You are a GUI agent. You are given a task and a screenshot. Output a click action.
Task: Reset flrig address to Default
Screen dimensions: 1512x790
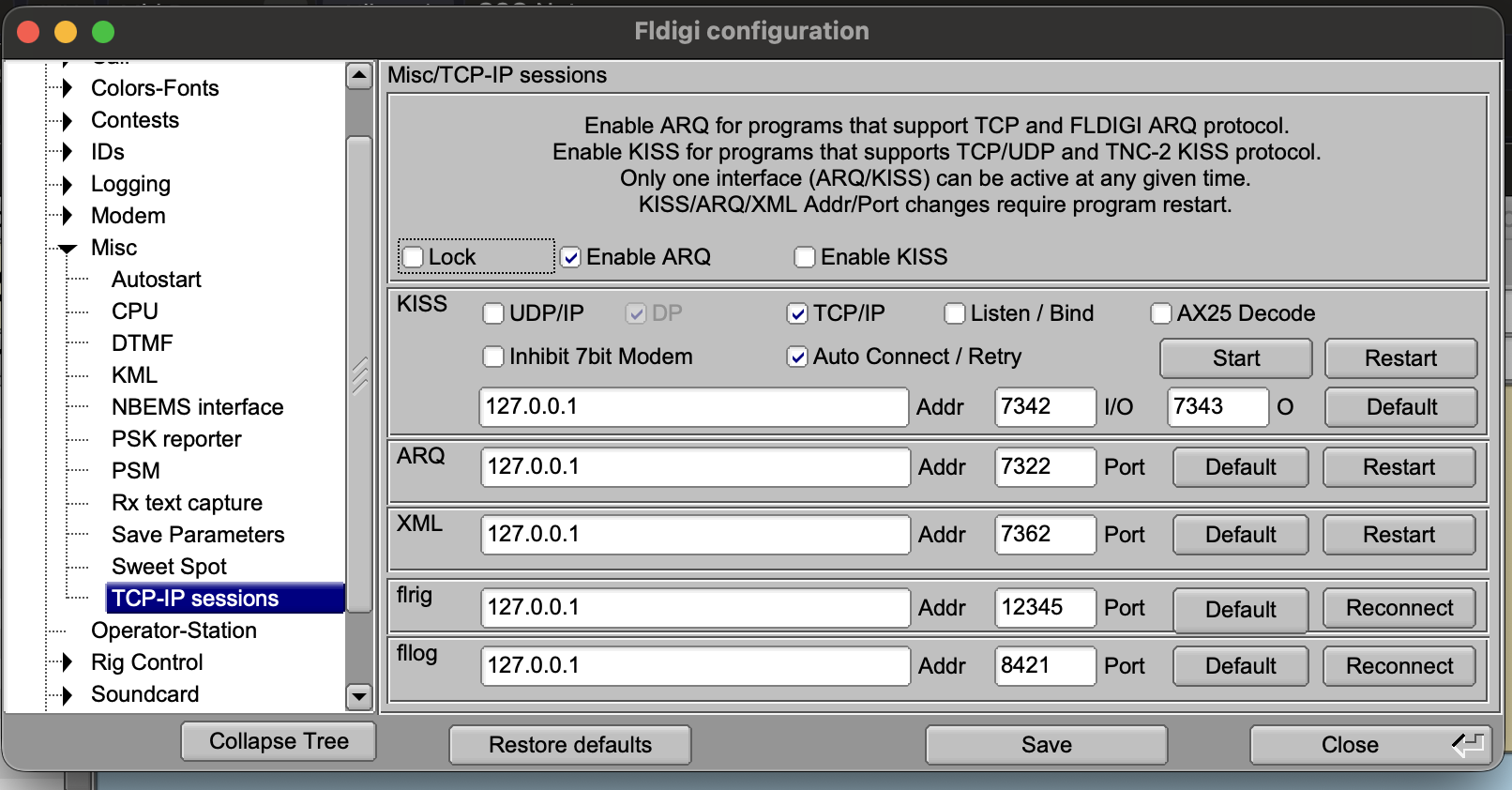point(1240,610)
